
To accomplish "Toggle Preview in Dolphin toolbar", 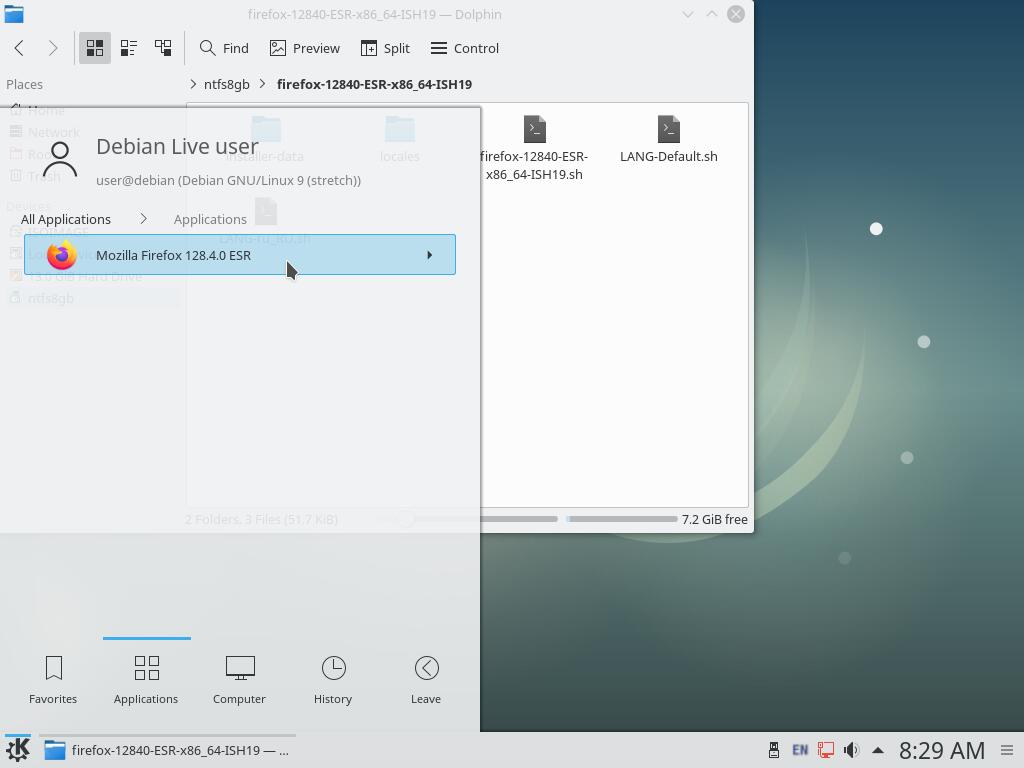I will [304, 48].
